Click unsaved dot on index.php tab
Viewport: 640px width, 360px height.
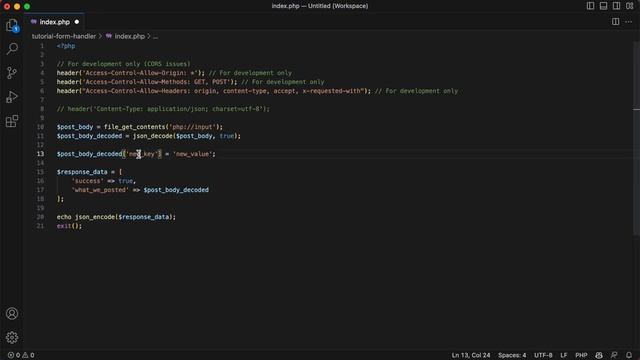[77, 22]
